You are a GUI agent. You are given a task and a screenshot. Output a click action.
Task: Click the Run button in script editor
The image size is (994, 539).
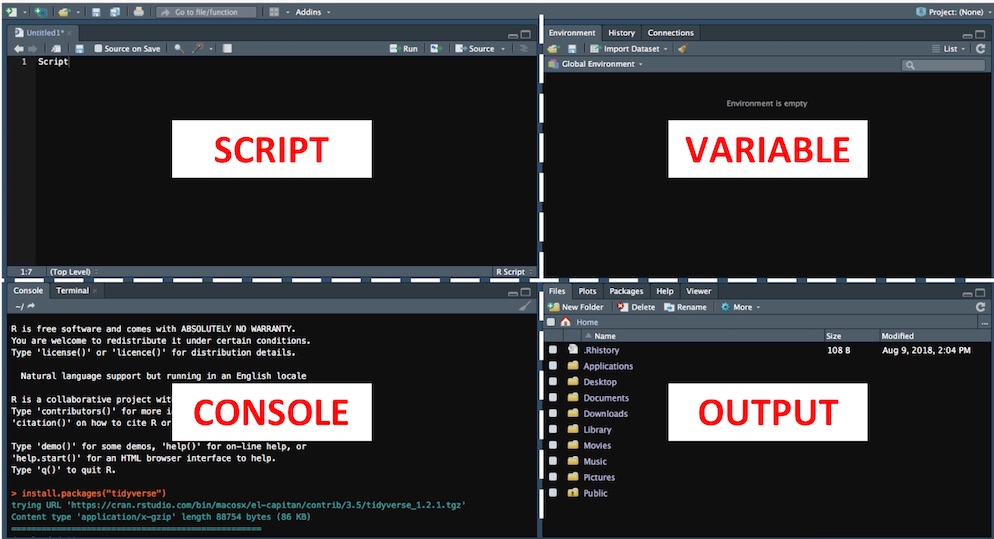click(404, 48)
